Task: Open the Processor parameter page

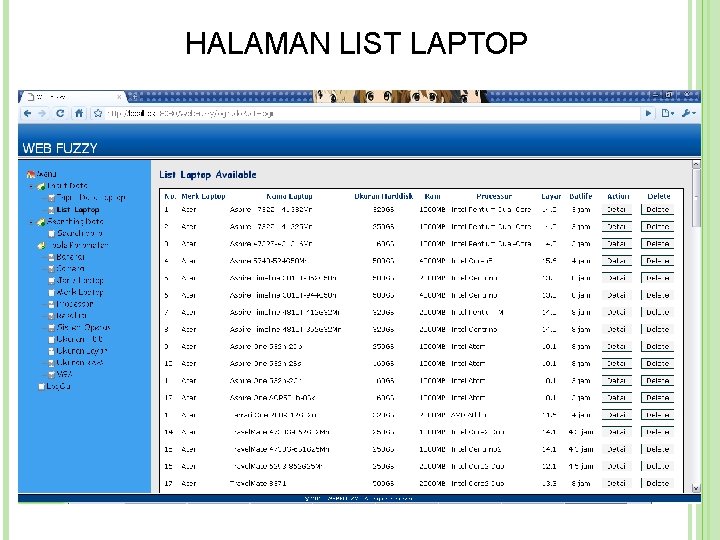Action: click(x=75, y=304)
